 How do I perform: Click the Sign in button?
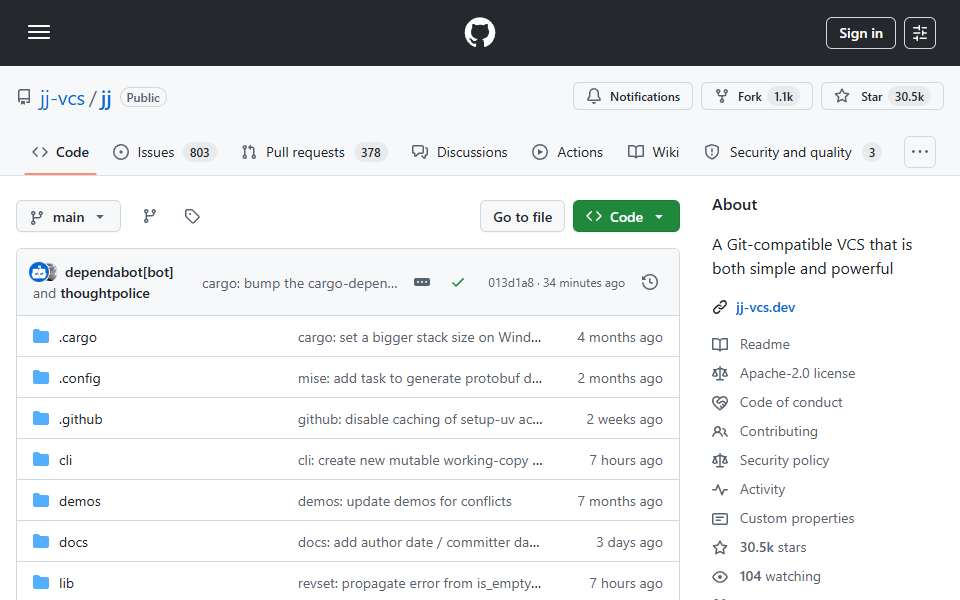point(860,33)
